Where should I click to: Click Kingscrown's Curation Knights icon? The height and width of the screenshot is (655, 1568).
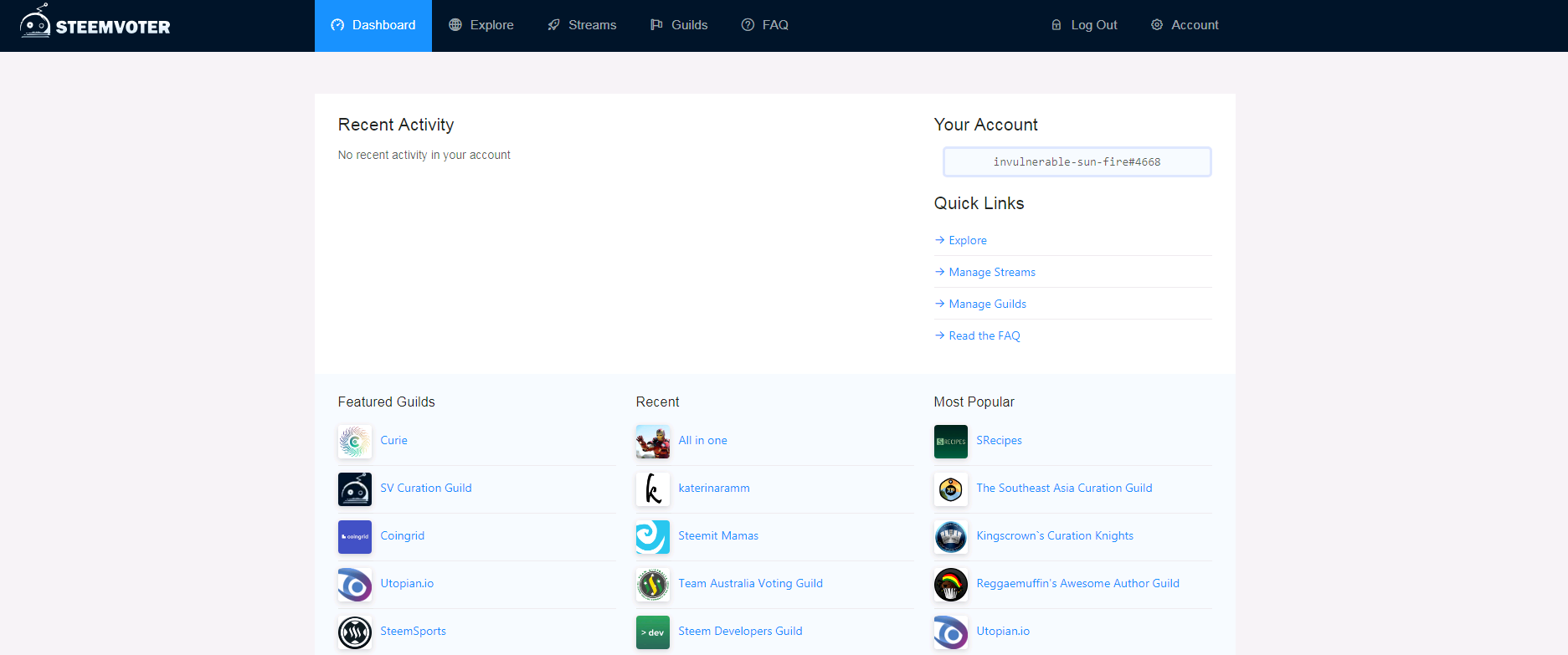coord(951,536)
